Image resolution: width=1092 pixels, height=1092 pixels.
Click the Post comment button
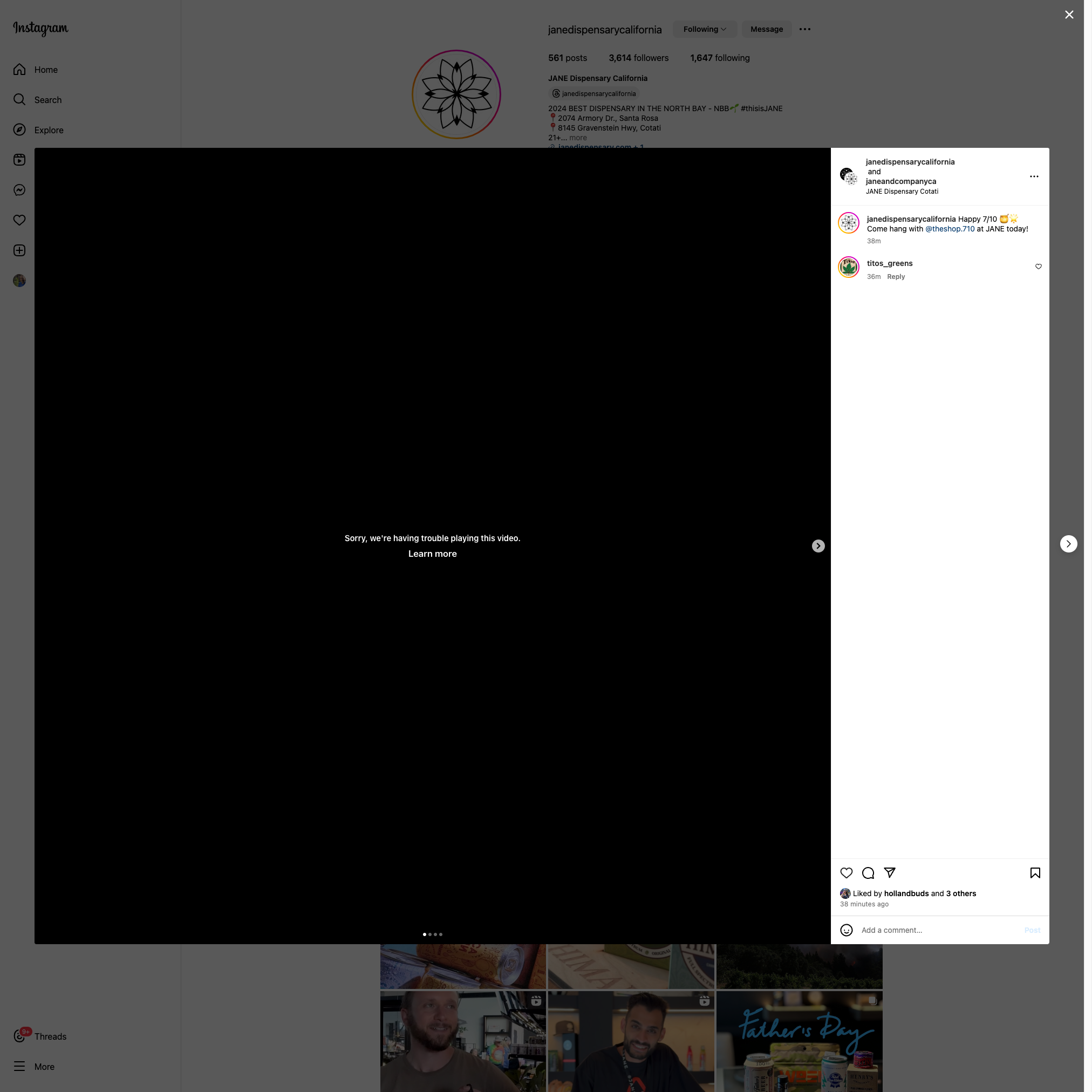1032,930
